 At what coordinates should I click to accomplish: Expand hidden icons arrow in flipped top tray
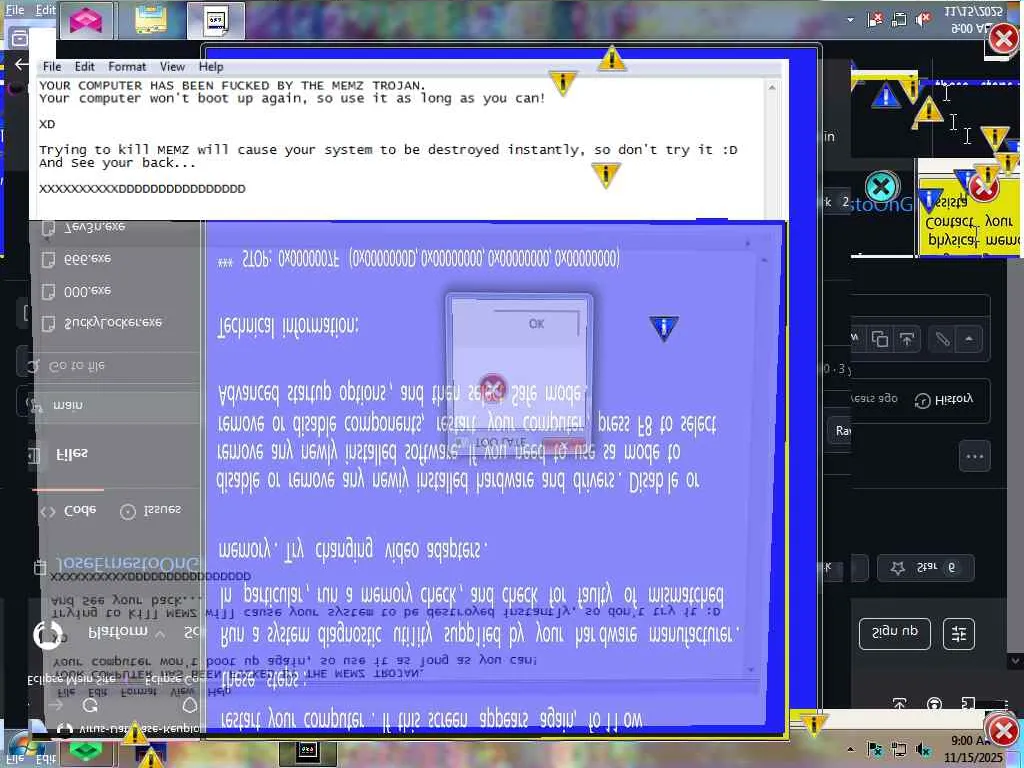[850, 20]
